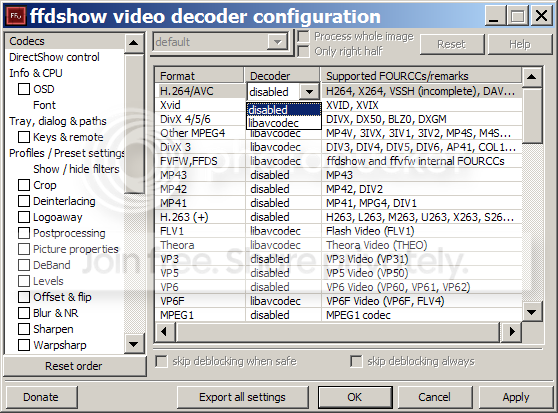Click the DivX 3 libavcodec cell
Viewport: 558px width, 413px height.
(x=282, y=147)
